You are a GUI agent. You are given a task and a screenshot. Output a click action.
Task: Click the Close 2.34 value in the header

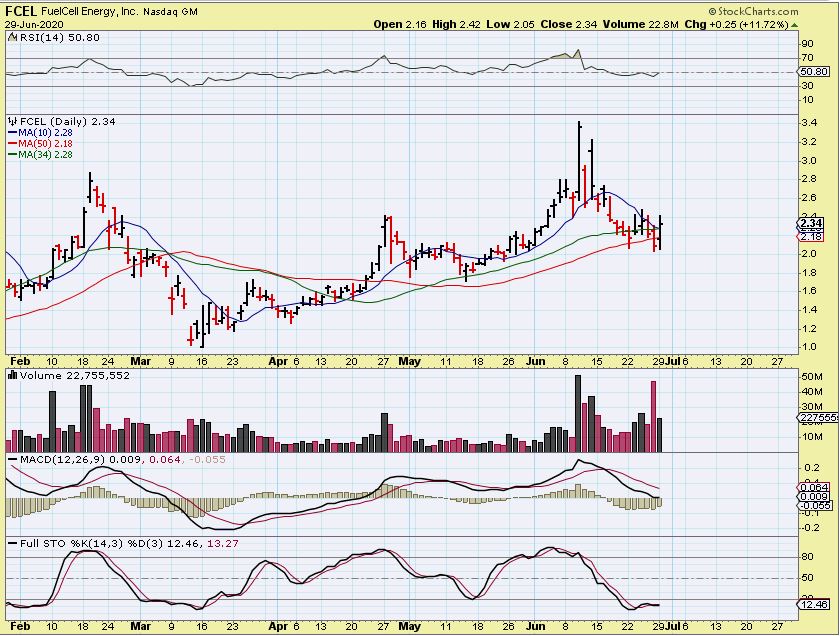(x=569, y=25)
